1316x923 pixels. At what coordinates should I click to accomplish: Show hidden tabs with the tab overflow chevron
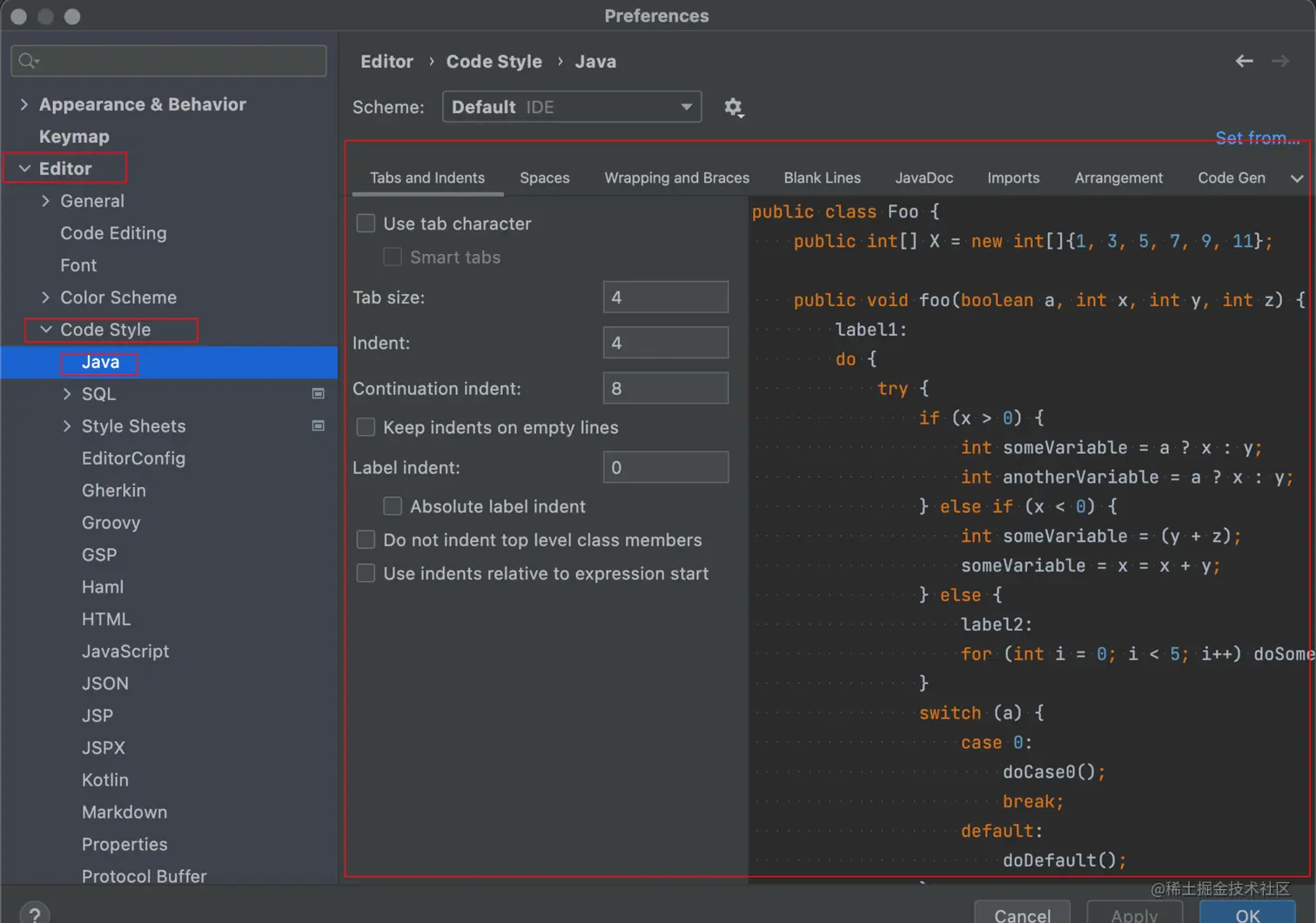[1297, 178]
